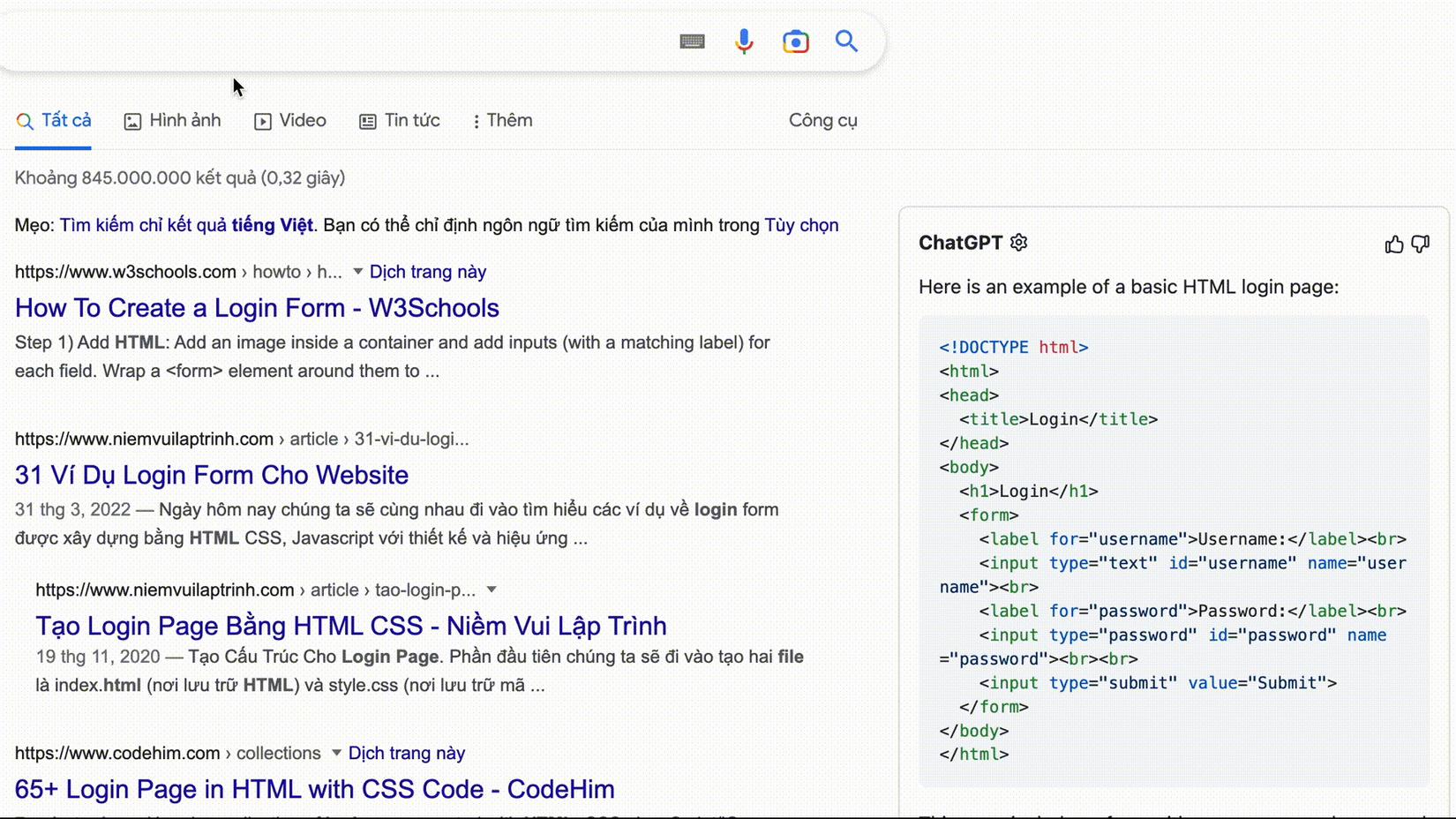Open the Công cụ tools button
The height and width of the screenshot is (819, 1456).
pos(822,121)
